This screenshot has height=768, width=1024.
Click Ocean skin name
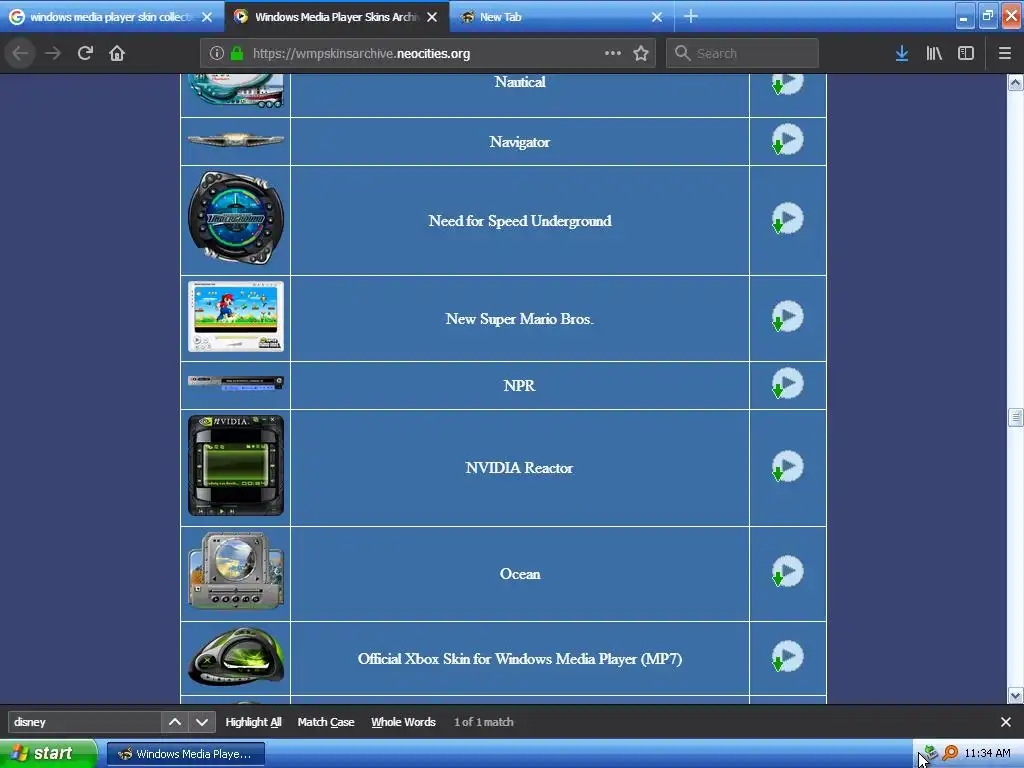(520, 574)
